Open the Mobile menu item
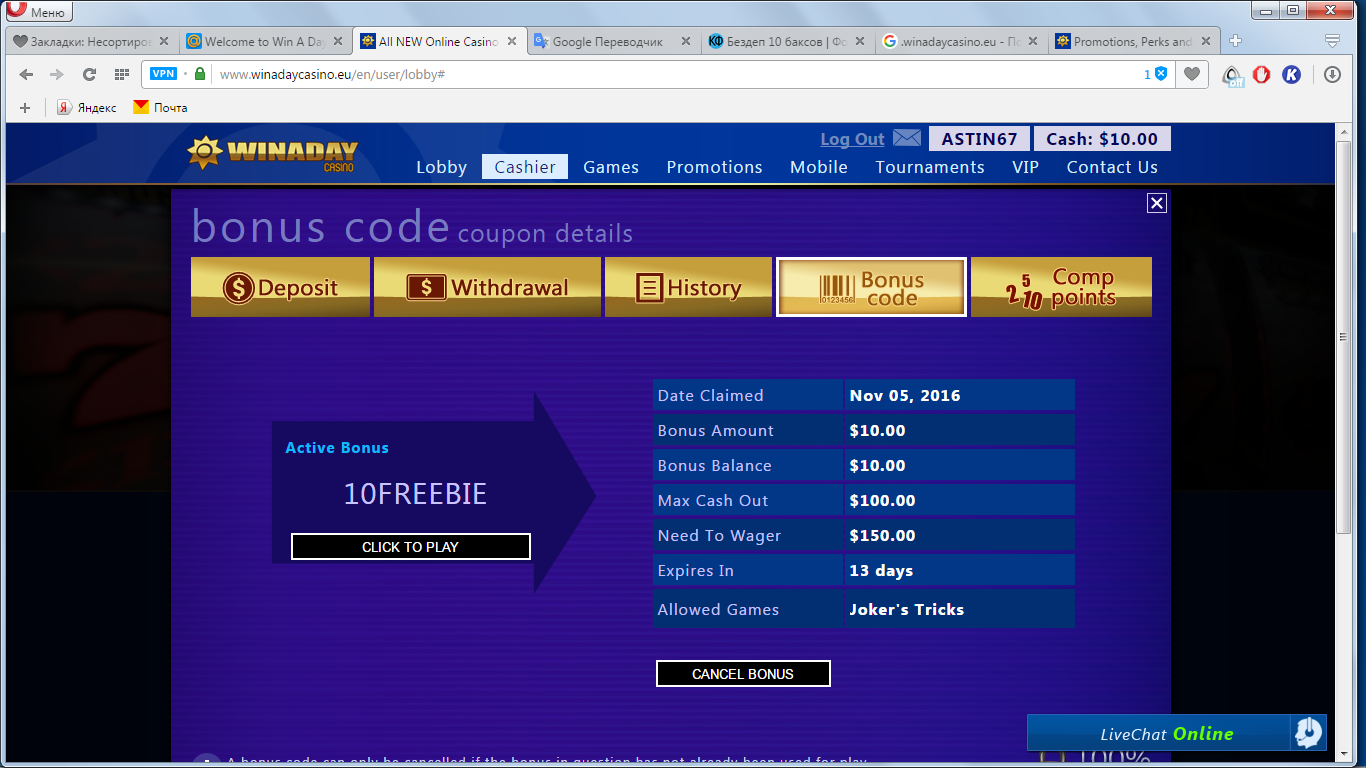This screenshot has width=1366, height=768. (x=819, y=167)
